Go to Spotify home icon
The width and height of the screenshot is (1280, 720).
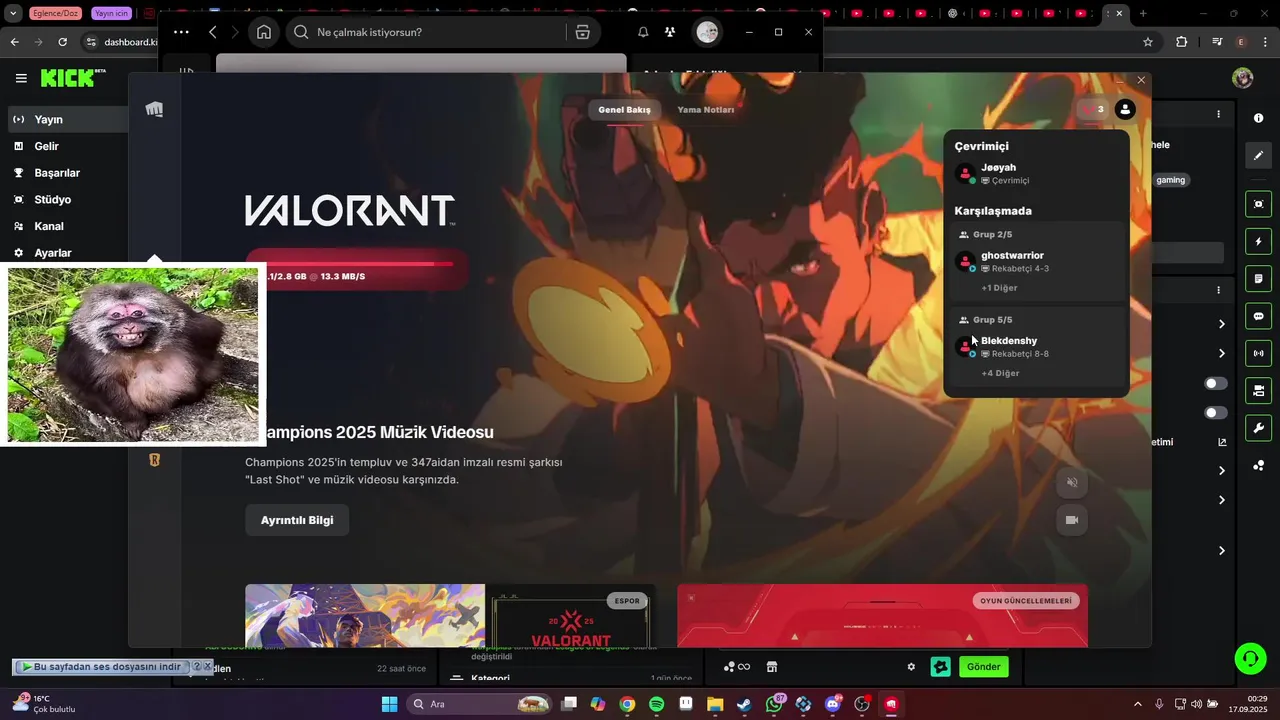pos(264,32)
